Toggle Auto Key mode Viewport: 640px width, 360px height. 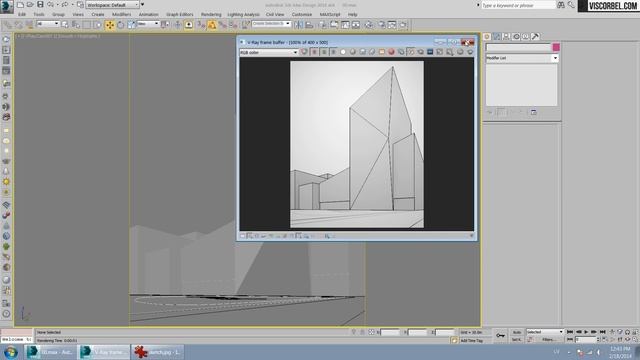tap(517, 332)
